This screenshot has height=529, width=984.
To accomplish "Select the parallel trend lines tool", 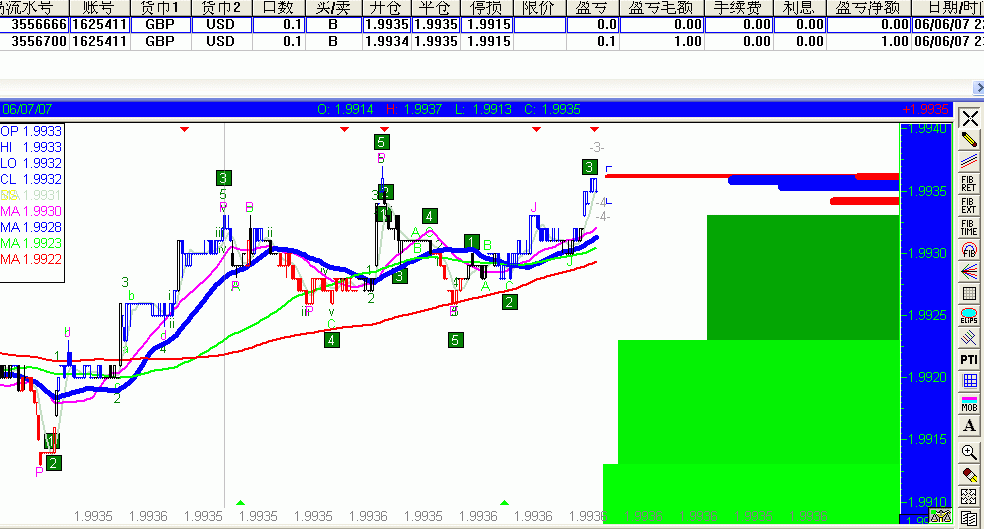I will coord(970,162).
